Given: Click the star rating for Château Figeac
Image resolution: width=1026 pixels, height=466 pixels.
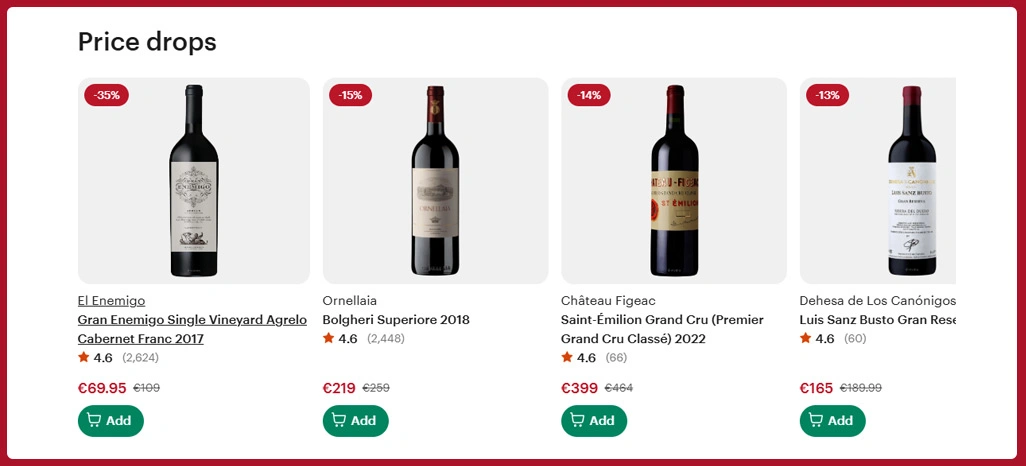Looking at the screenshot, I should click(x=579, y=358).
